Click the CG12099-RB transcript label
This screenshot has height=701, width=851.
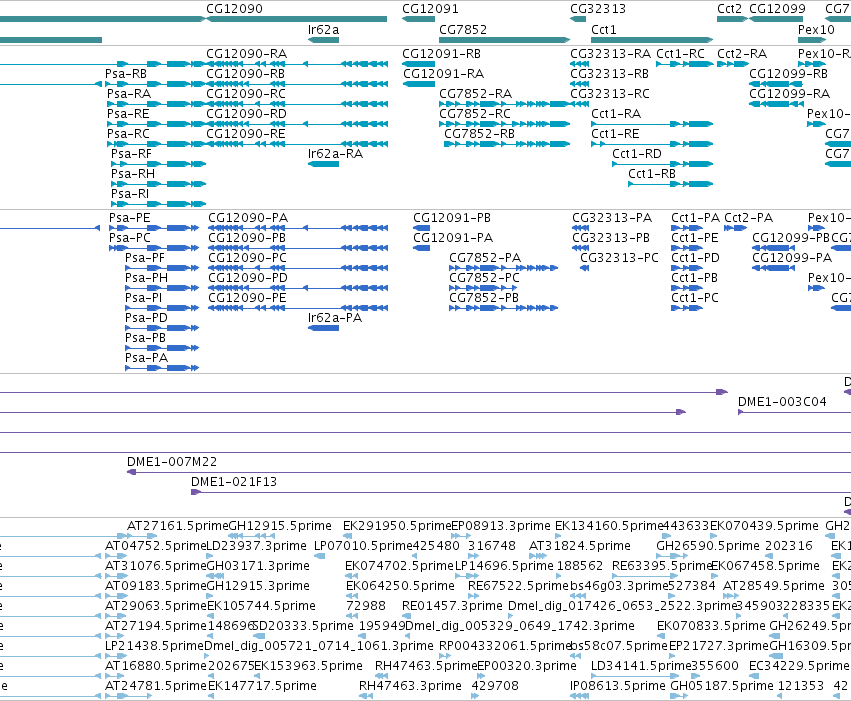pyautogui.click(x=789, y=74)
